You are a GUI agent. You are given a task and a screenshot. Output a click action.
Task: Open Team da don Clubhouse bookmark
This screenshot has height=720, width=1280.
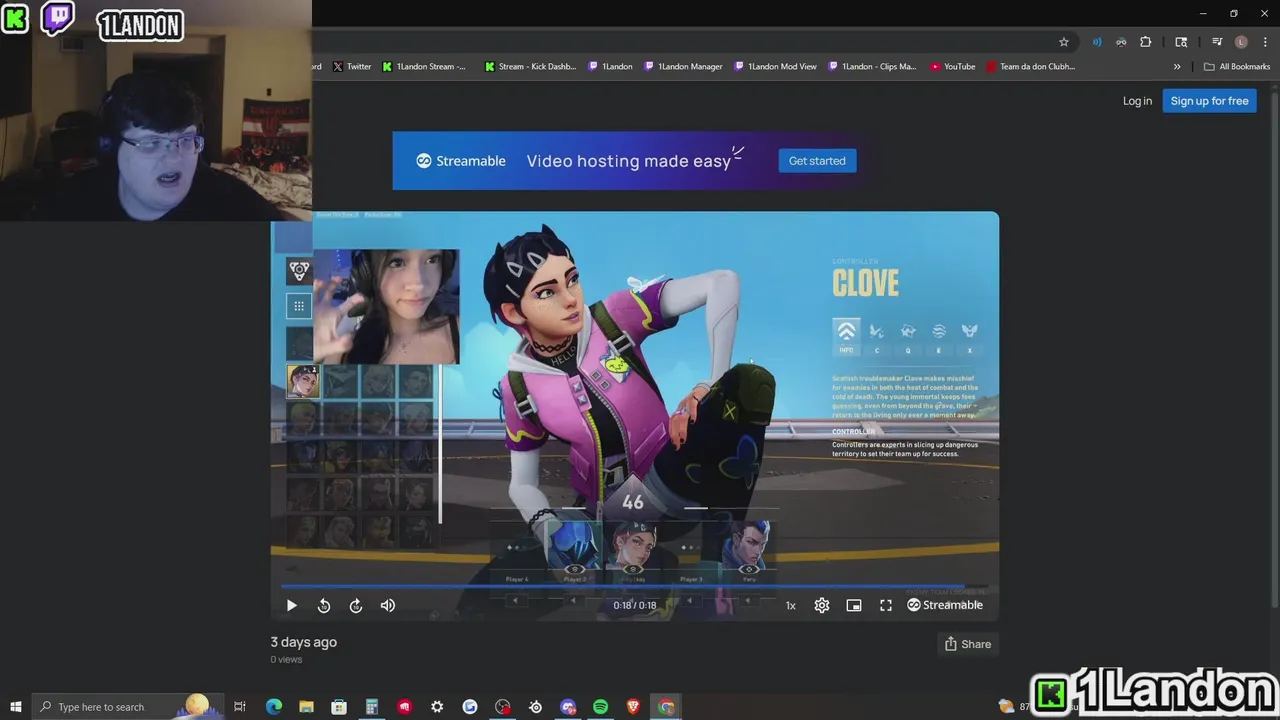pos(1031,67)
